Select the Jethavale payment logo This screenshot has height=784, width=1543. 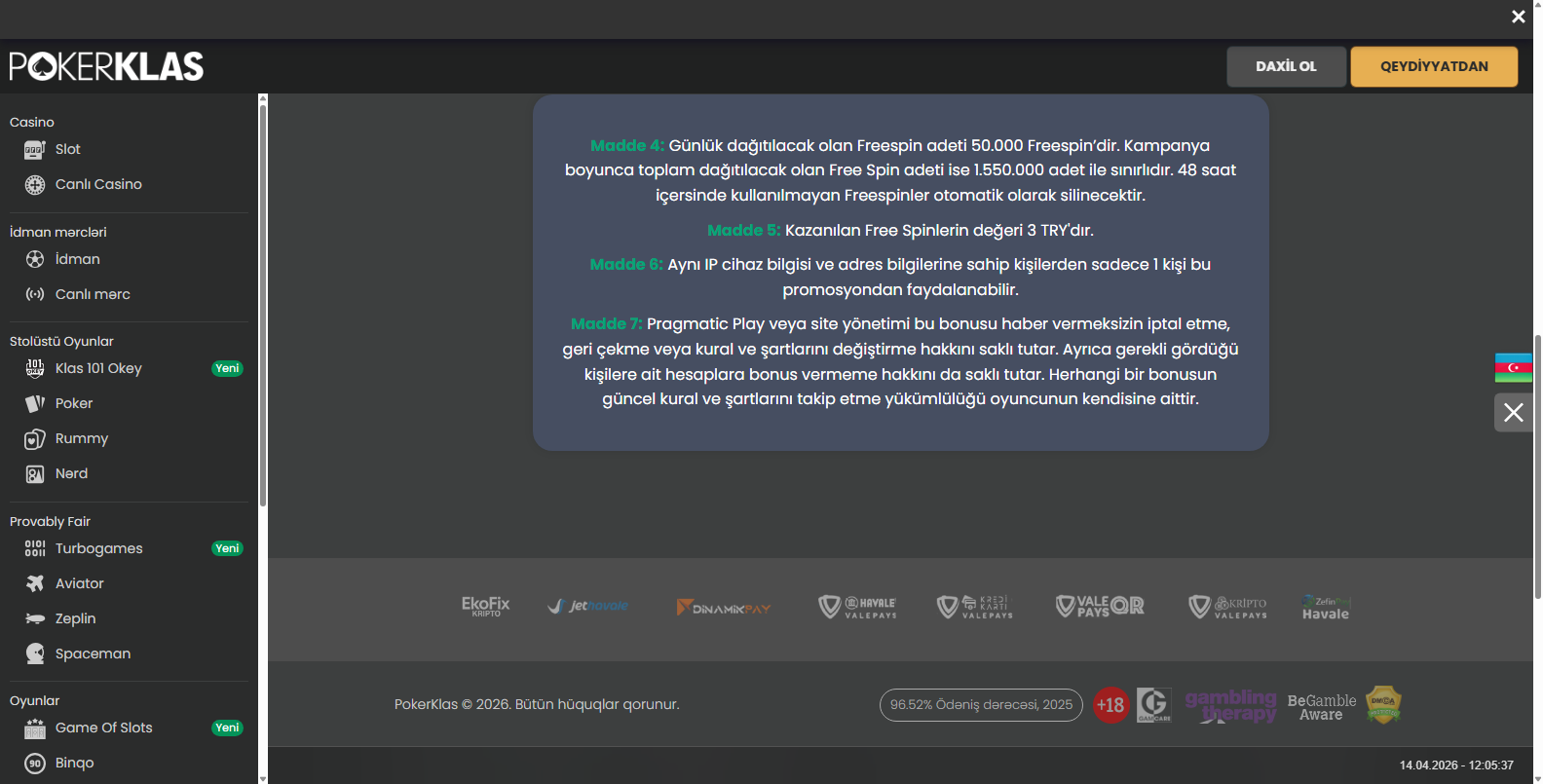[588, 606]
